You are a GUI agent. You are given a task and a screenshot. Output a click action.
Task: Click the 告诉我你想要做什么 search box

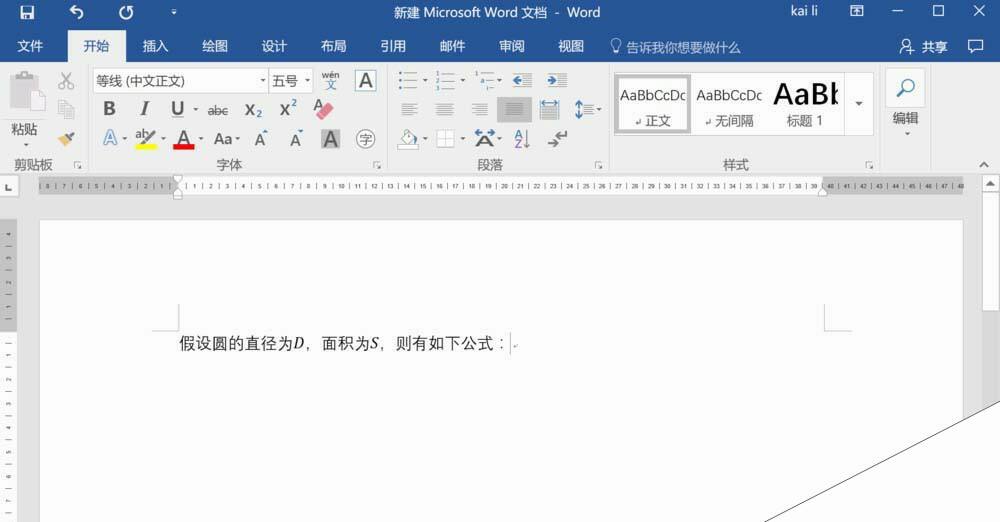coord(675,47)
